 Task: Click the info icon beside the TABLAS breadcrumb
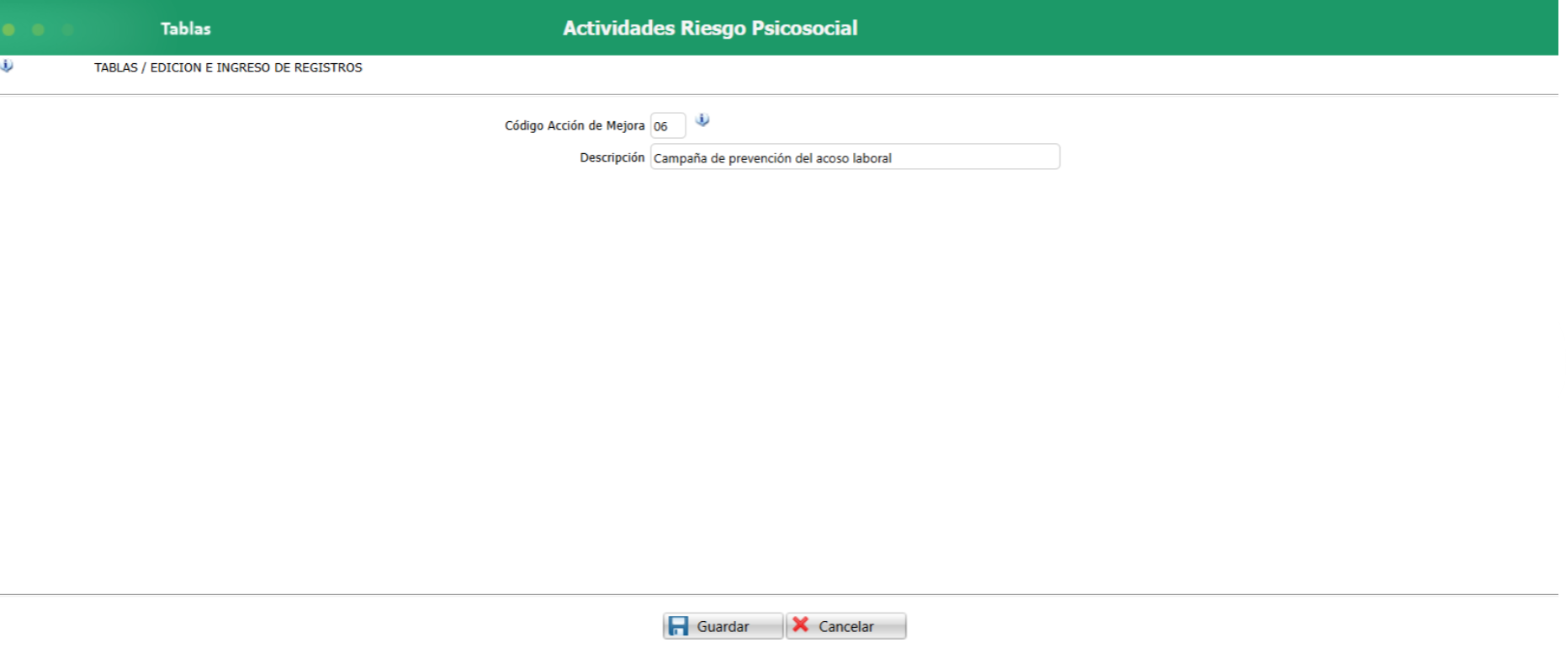[x=7, y=66]
